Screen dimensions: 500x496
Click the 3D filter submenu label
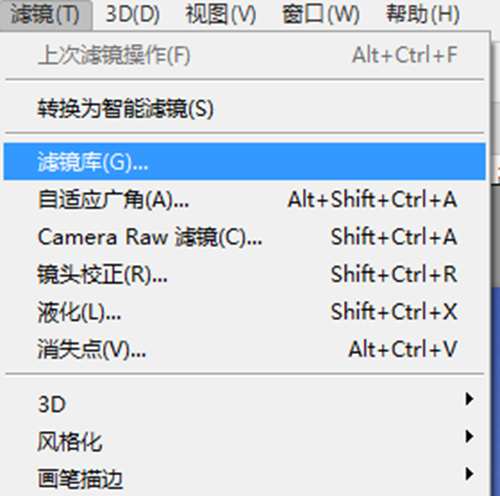click(x=52, y=405)
